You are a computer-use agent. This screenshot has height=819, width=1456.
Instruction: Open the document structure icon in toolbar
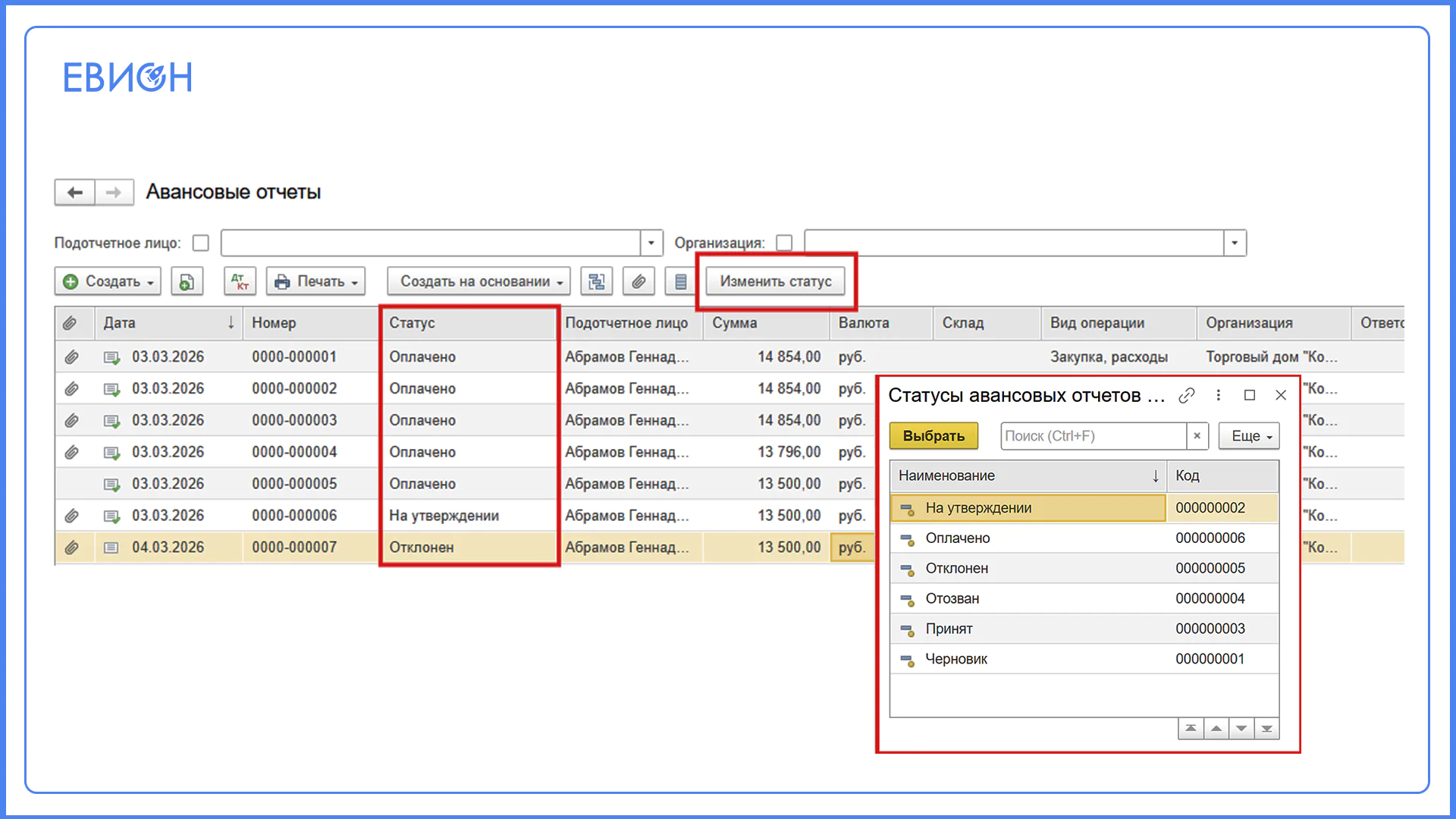(x=597, y=281)
